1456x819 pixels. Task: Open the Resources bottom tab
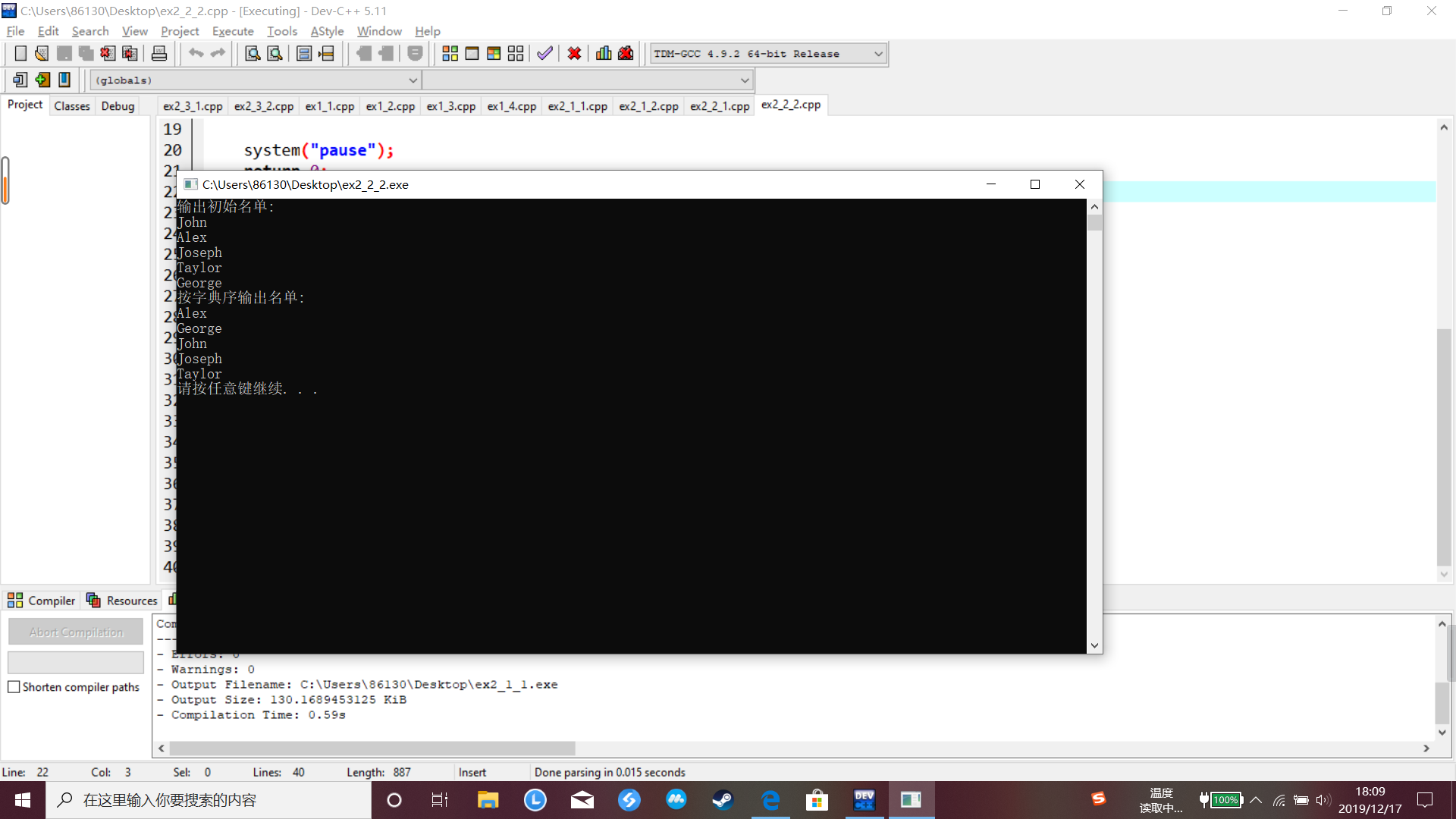(123, 601)
